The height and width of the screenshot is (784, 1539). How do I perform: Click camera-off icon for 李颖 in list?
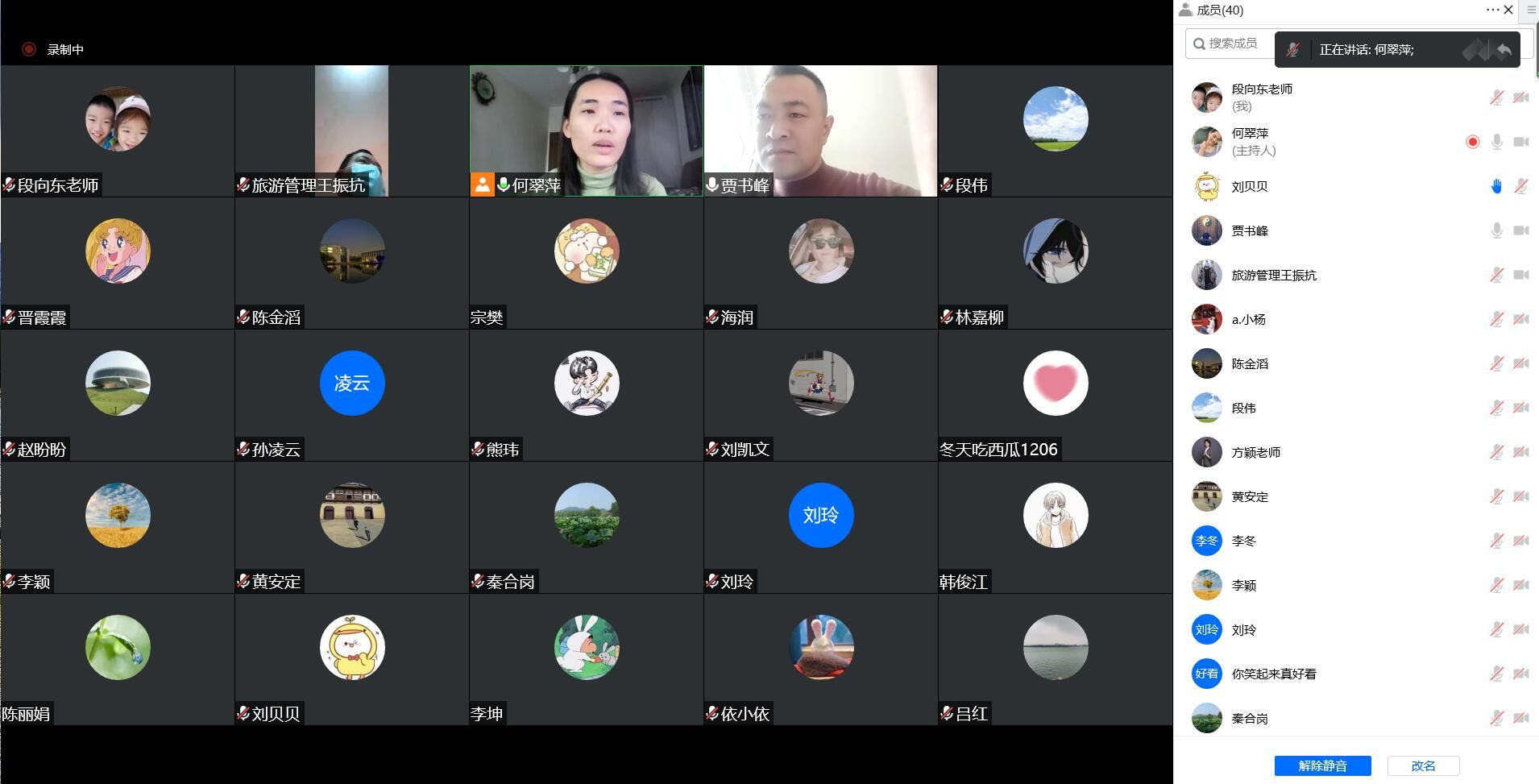click(x=1521, y=585)
